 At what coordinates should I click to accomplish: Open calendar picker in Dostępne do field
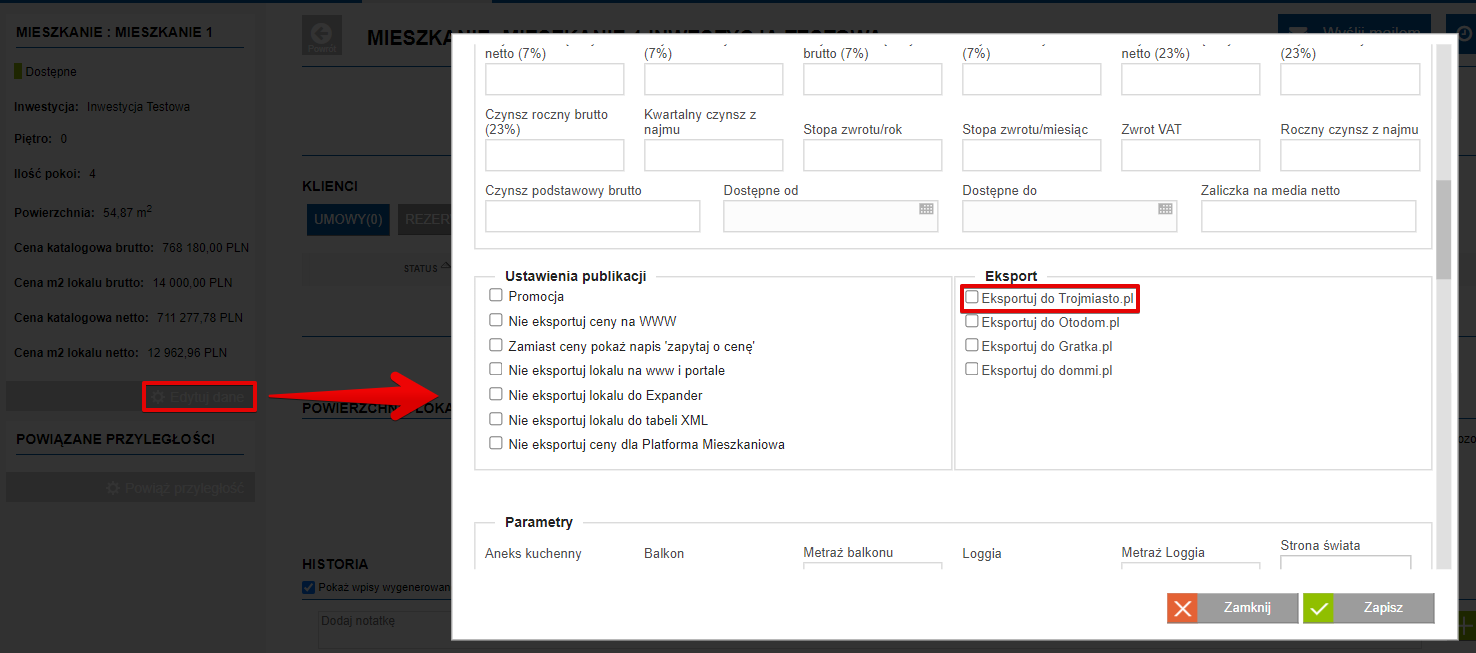click(1165, 209)
